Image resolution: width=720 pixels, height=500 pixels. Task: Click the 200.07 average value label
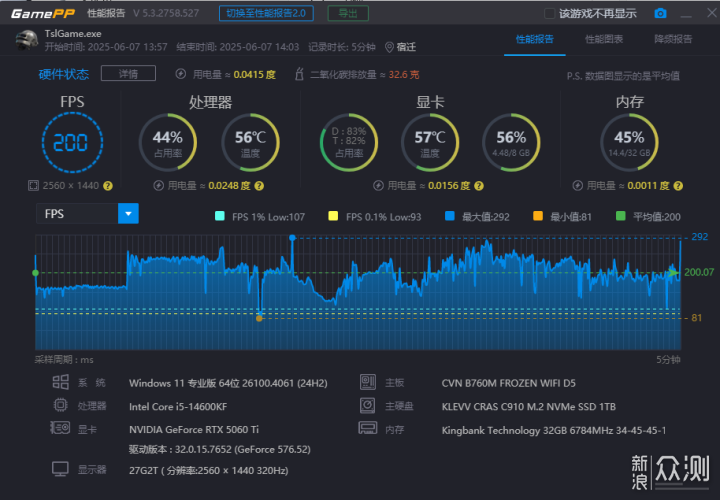(699, 272)
